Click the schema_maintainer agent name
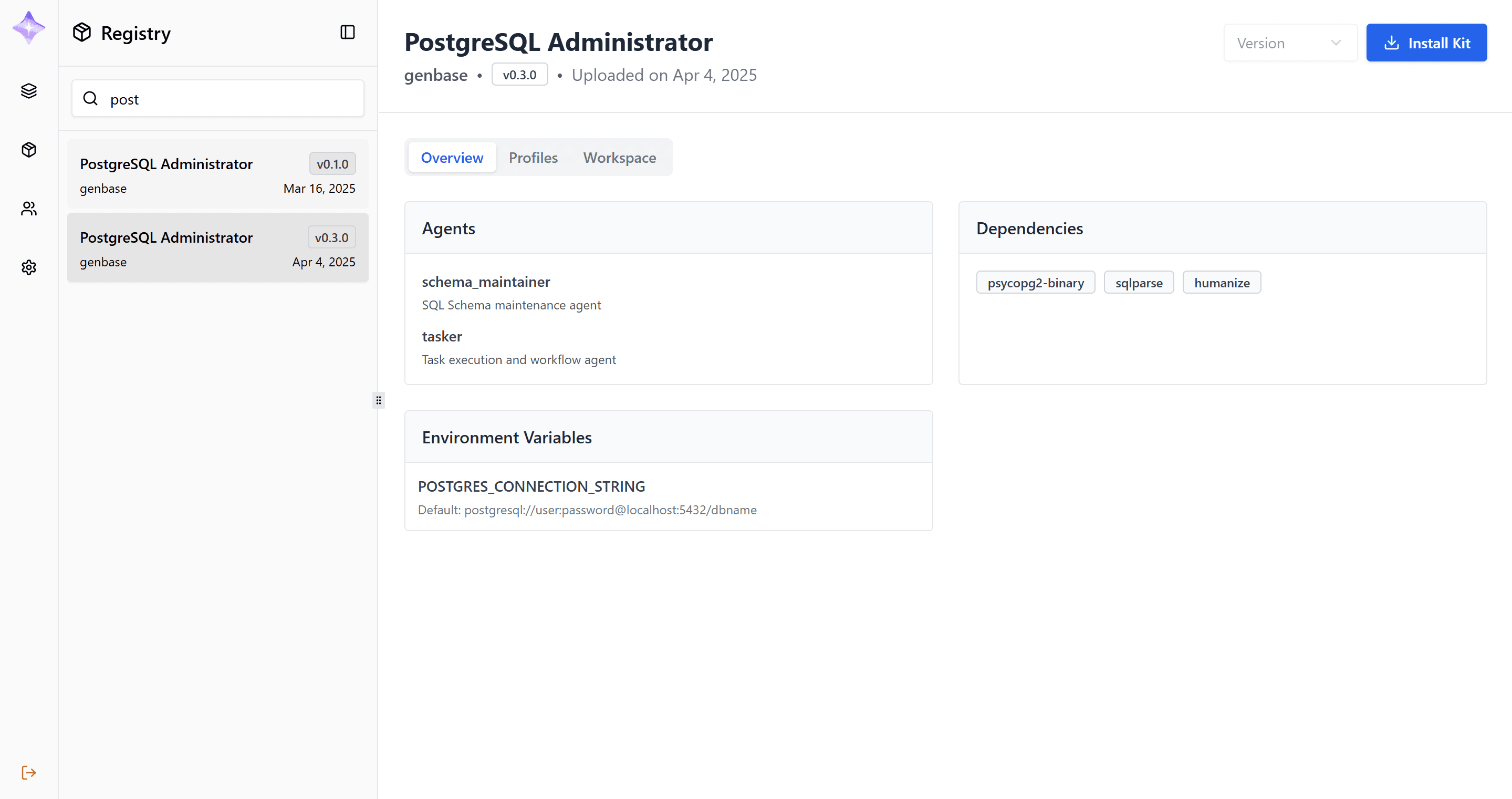Image resolution: width=1512 pixels, height=799 pixels. click(x=486, y=282)
